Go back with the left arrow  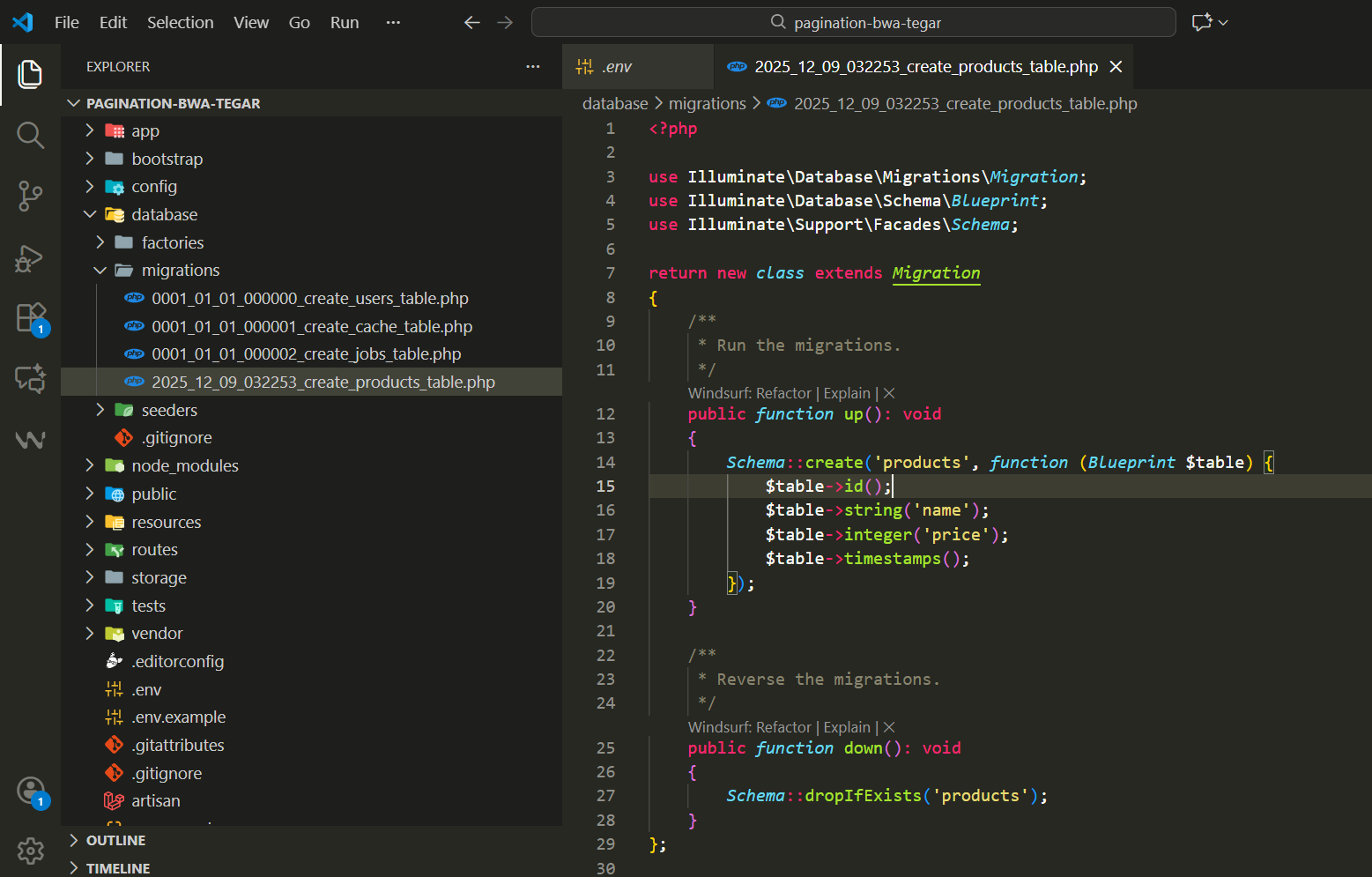coord(471,23)
